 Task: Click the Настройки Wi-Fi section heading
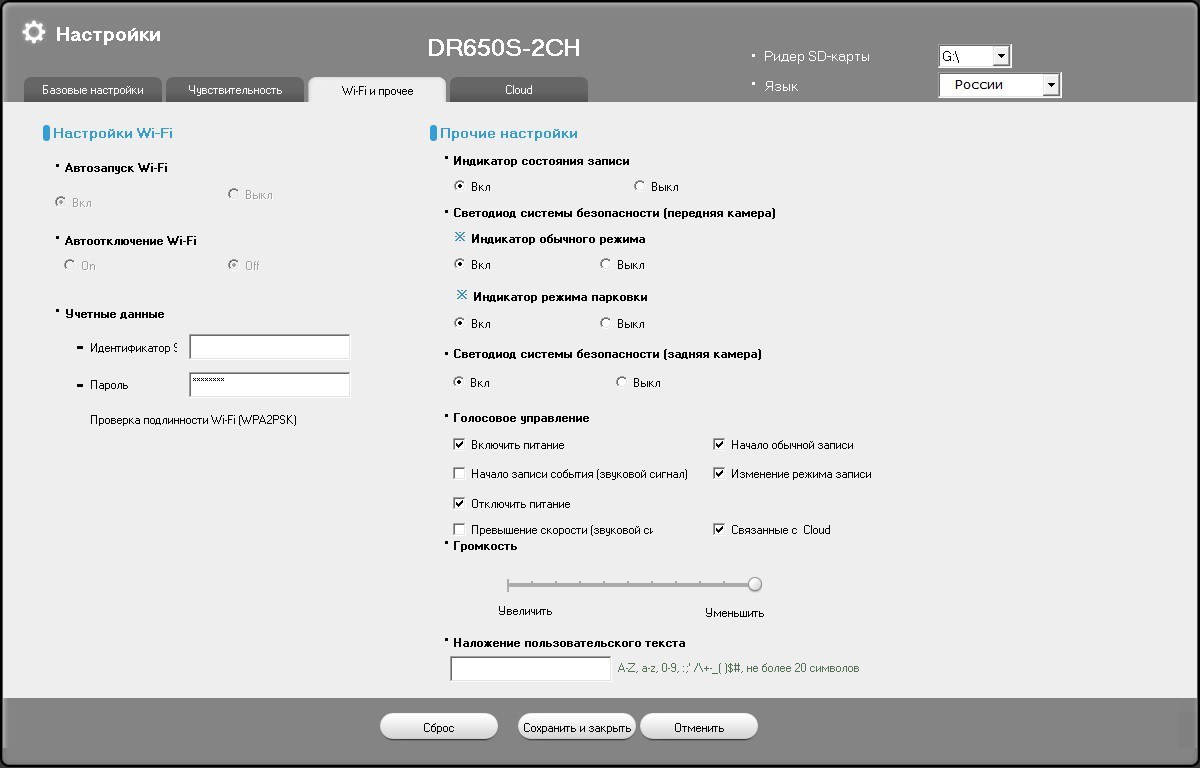113,133
